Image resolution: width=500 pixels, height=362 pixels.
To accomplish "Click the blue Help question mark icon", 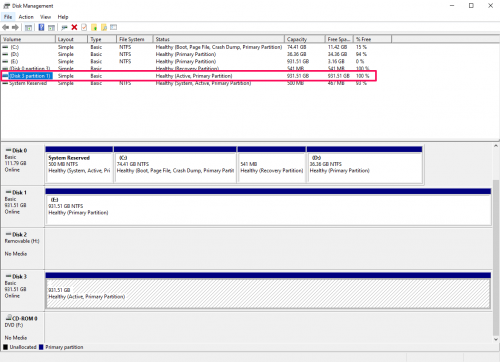I will pos(41,27).
